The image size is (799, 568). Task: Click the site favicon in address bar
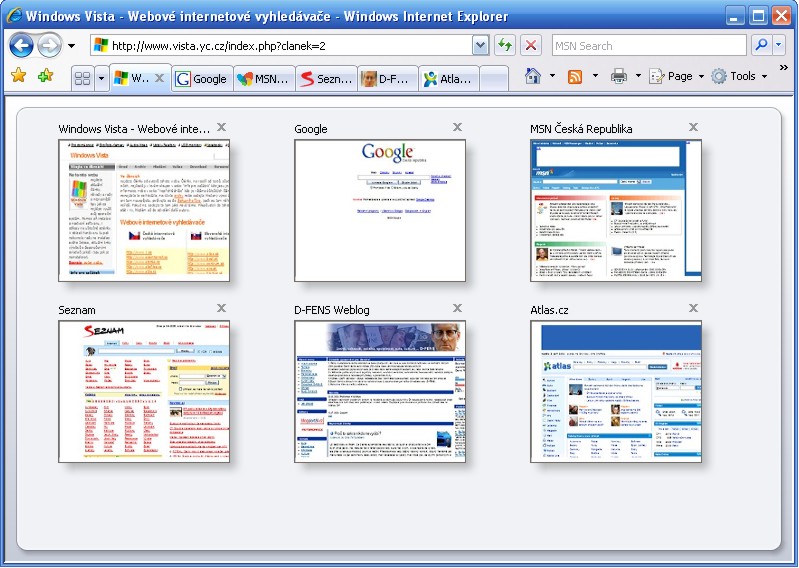coord(101,45)
